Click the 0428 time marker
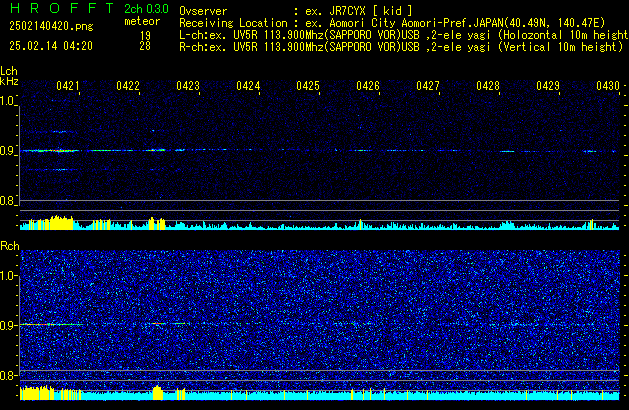Viewport: 629px width, 410px height. [488, 86]
